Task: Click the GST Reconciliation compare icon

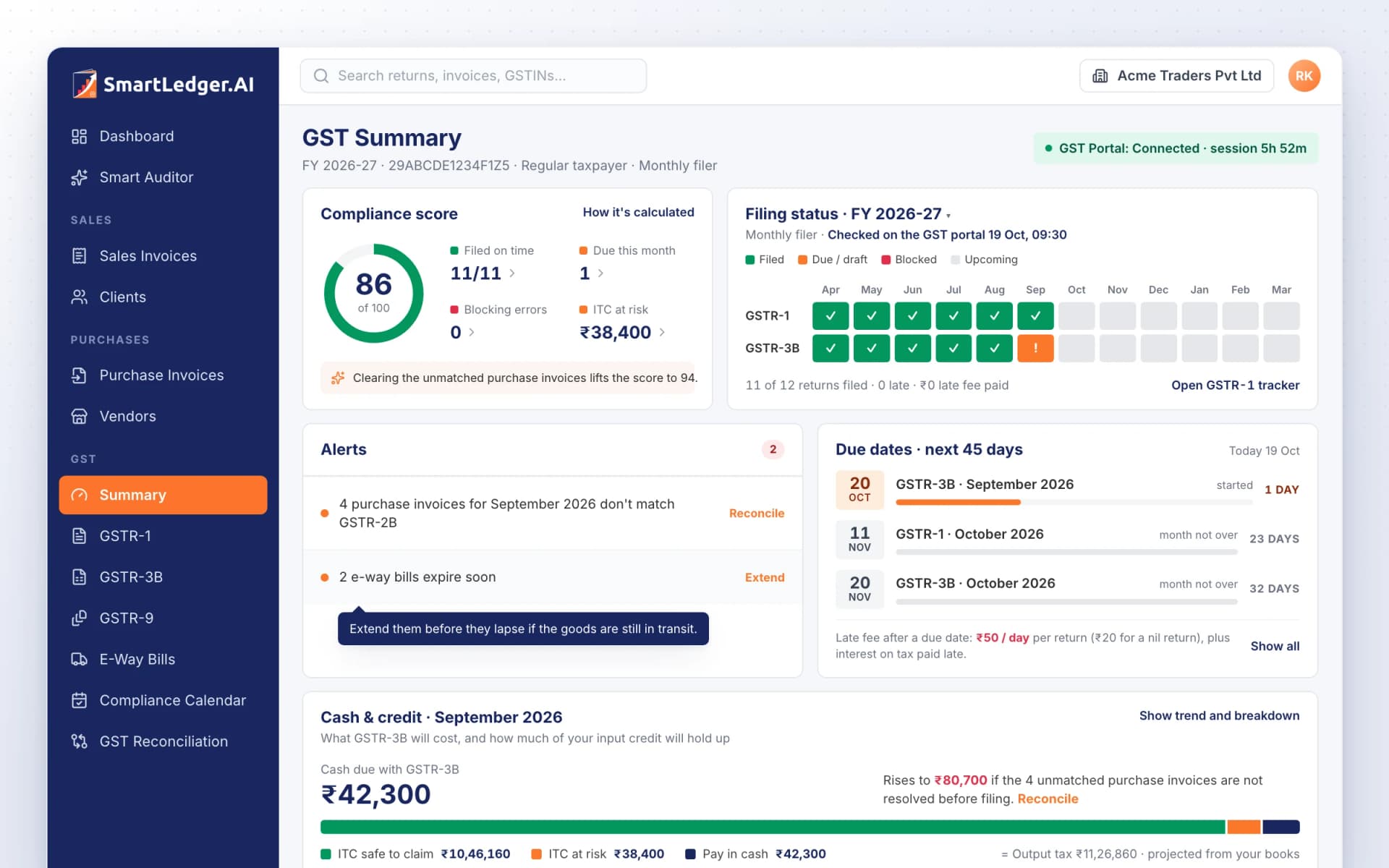Action: point(80,741)
